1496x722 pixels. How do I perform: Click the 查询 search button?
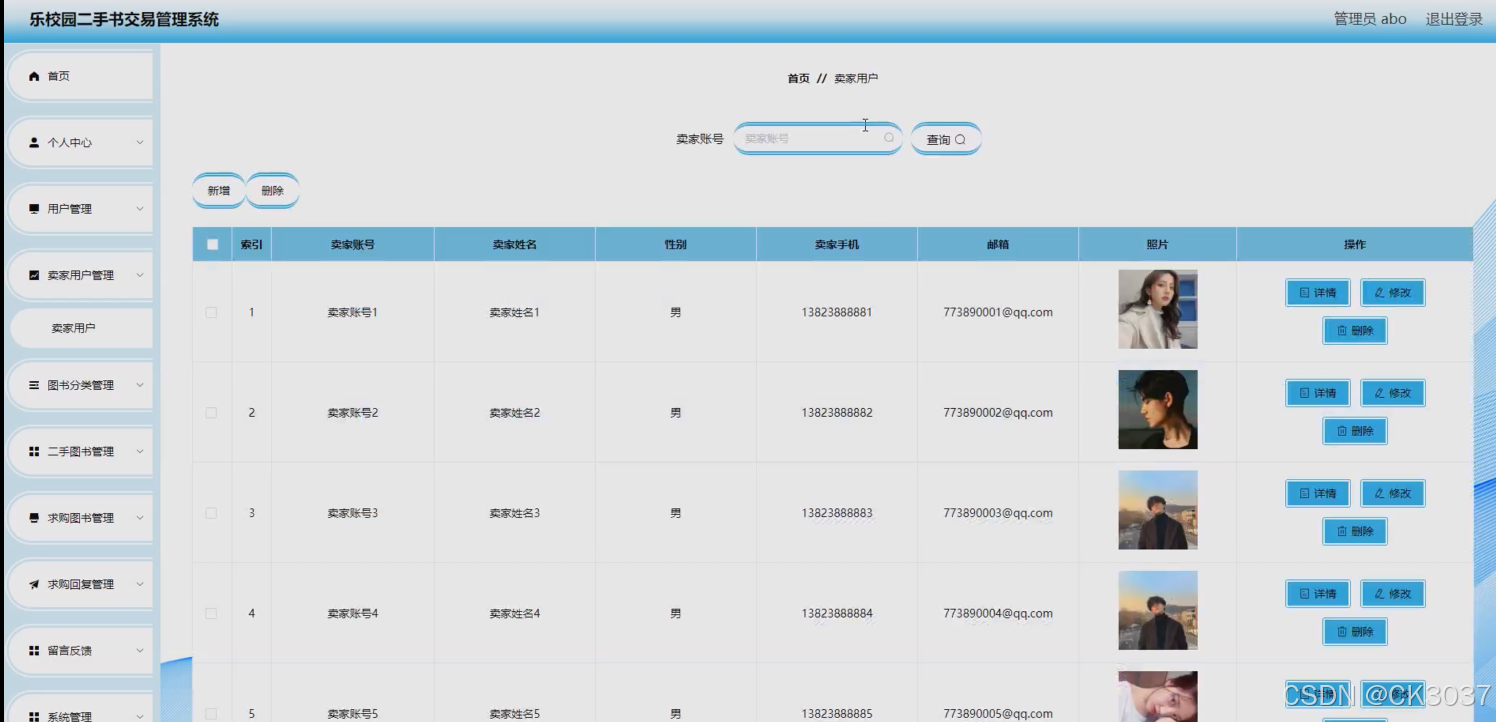point(946,139)
